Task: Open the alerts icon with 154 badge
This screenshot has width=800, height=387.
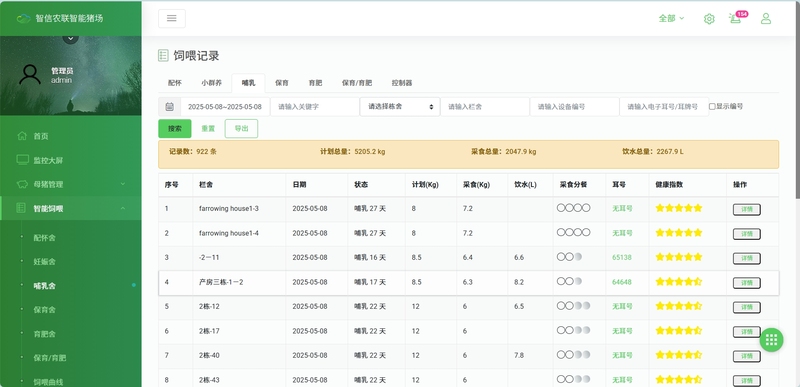Action: (x=736, y=18)
